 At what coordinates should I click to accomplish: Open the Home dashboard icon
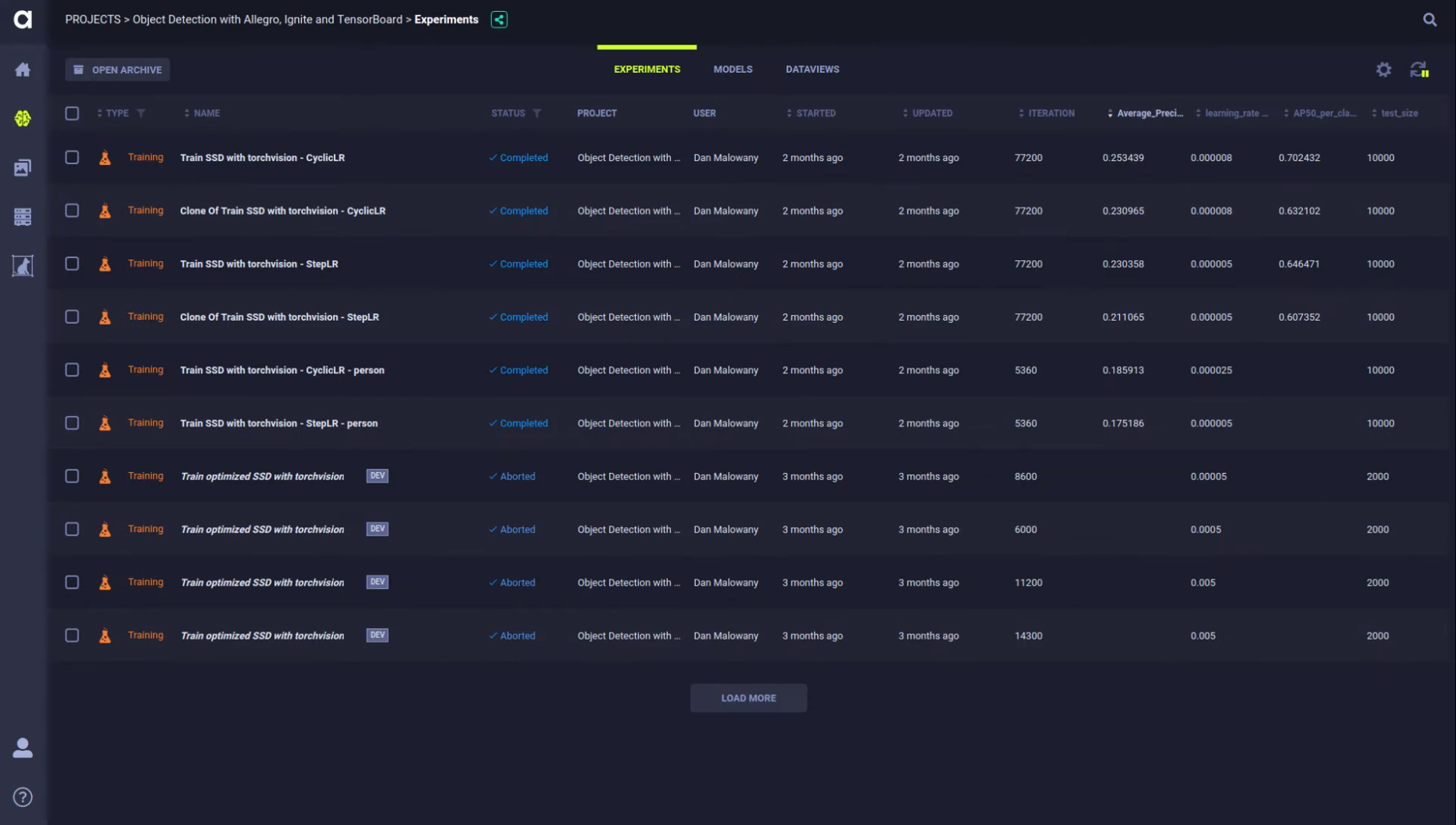[23, 70]
